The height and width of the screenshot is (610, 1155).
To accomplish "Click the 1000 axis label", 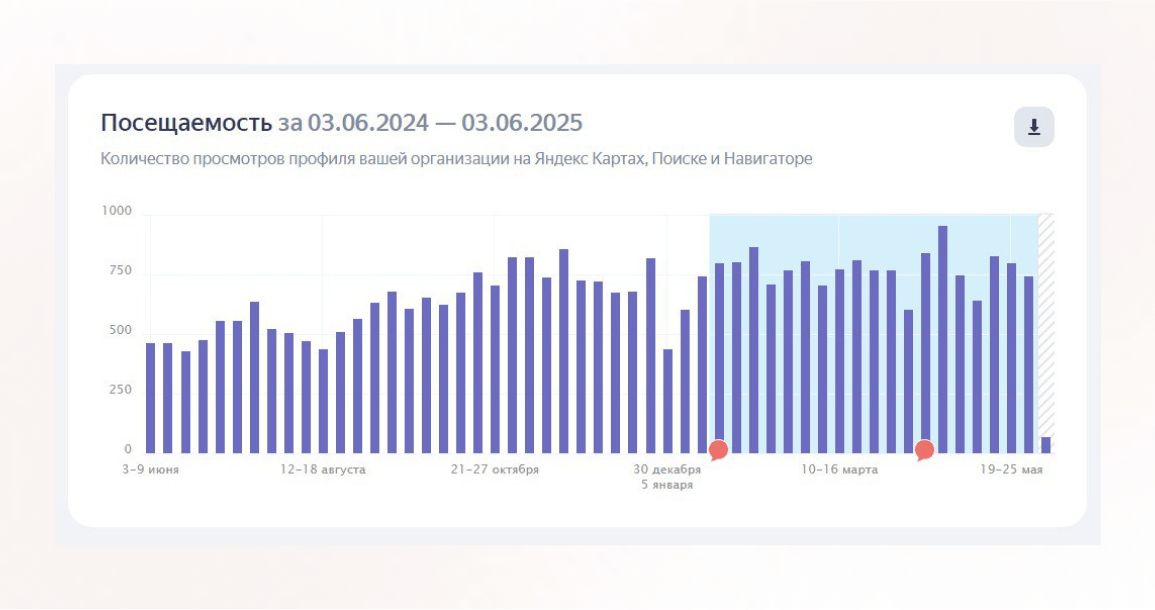I will (116, 211).
